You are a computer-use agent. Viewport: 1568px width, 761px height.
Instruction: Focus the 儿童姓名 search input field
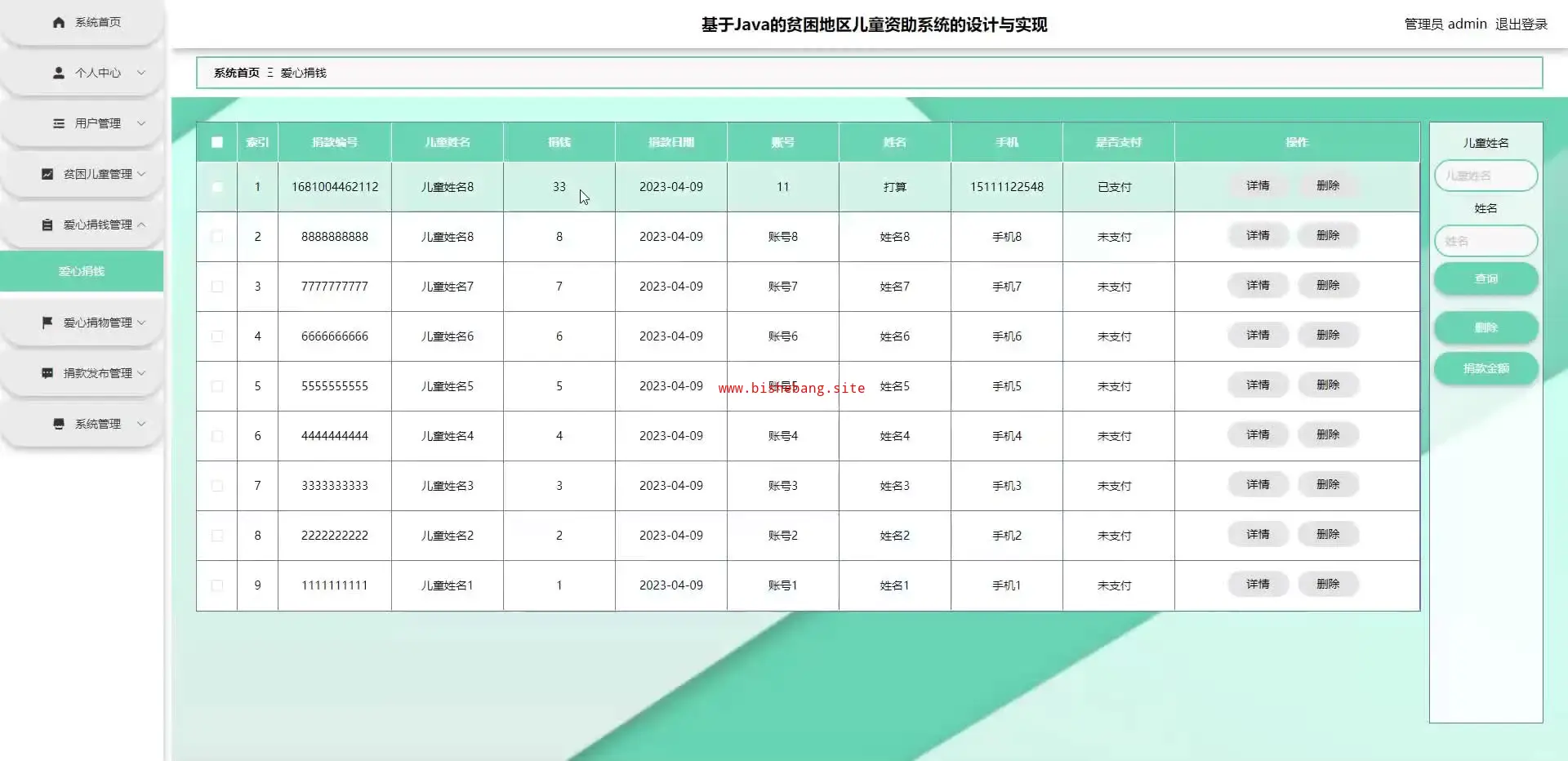[1486, 176]
